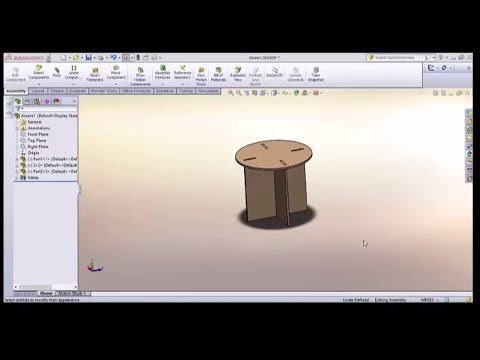Click the Open document icon
Viewport: 480px width, 360px height.
(x=76, y=58)
